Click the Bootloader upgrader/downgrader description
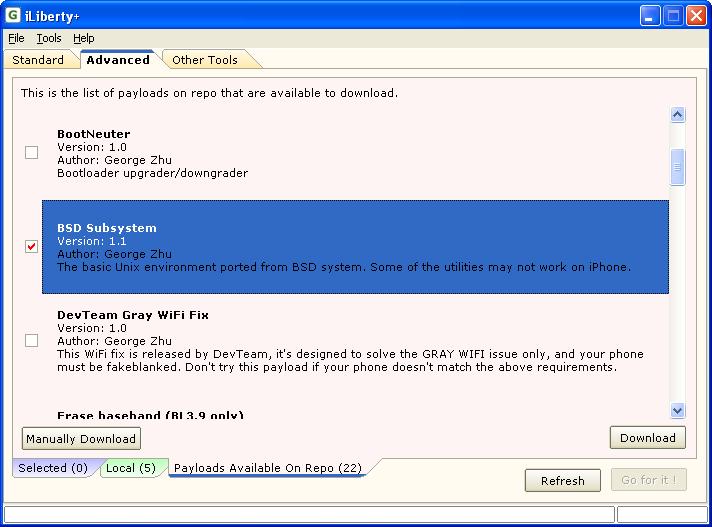 tap(153, 173)
